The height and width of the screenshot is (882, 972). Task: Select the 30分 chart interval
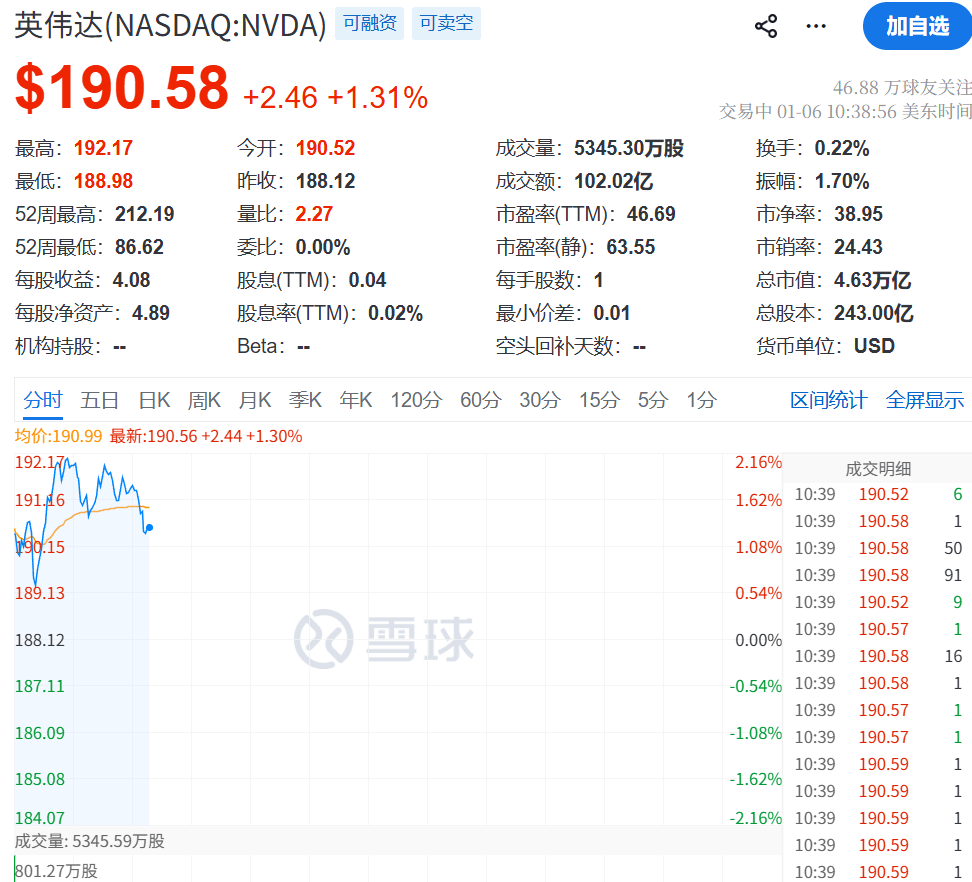(x=539, y=400)
